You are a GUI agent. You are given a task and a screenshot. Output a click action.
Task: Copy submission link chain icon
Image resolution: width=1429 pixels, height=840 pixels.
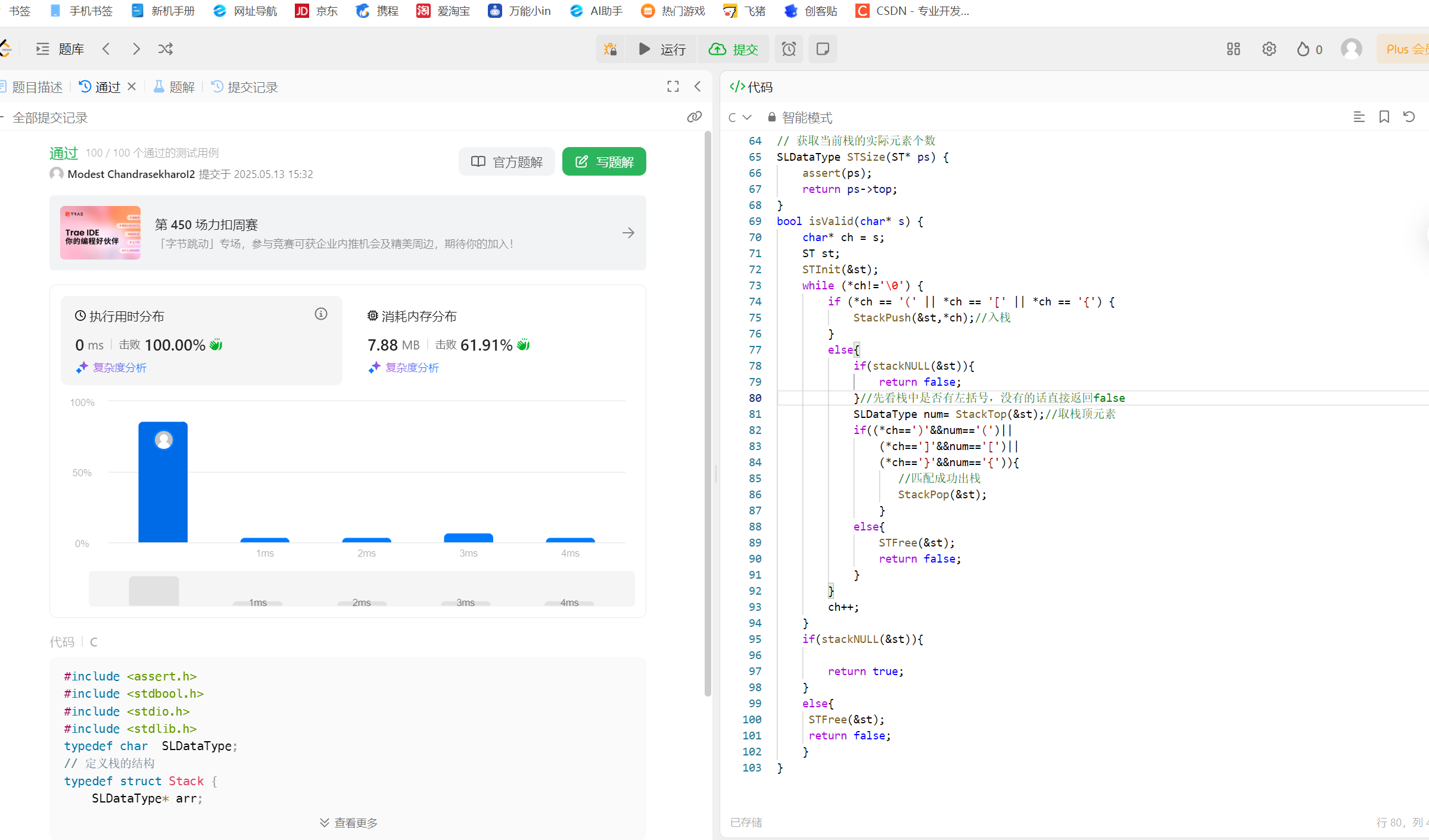[x=694, y=117]
